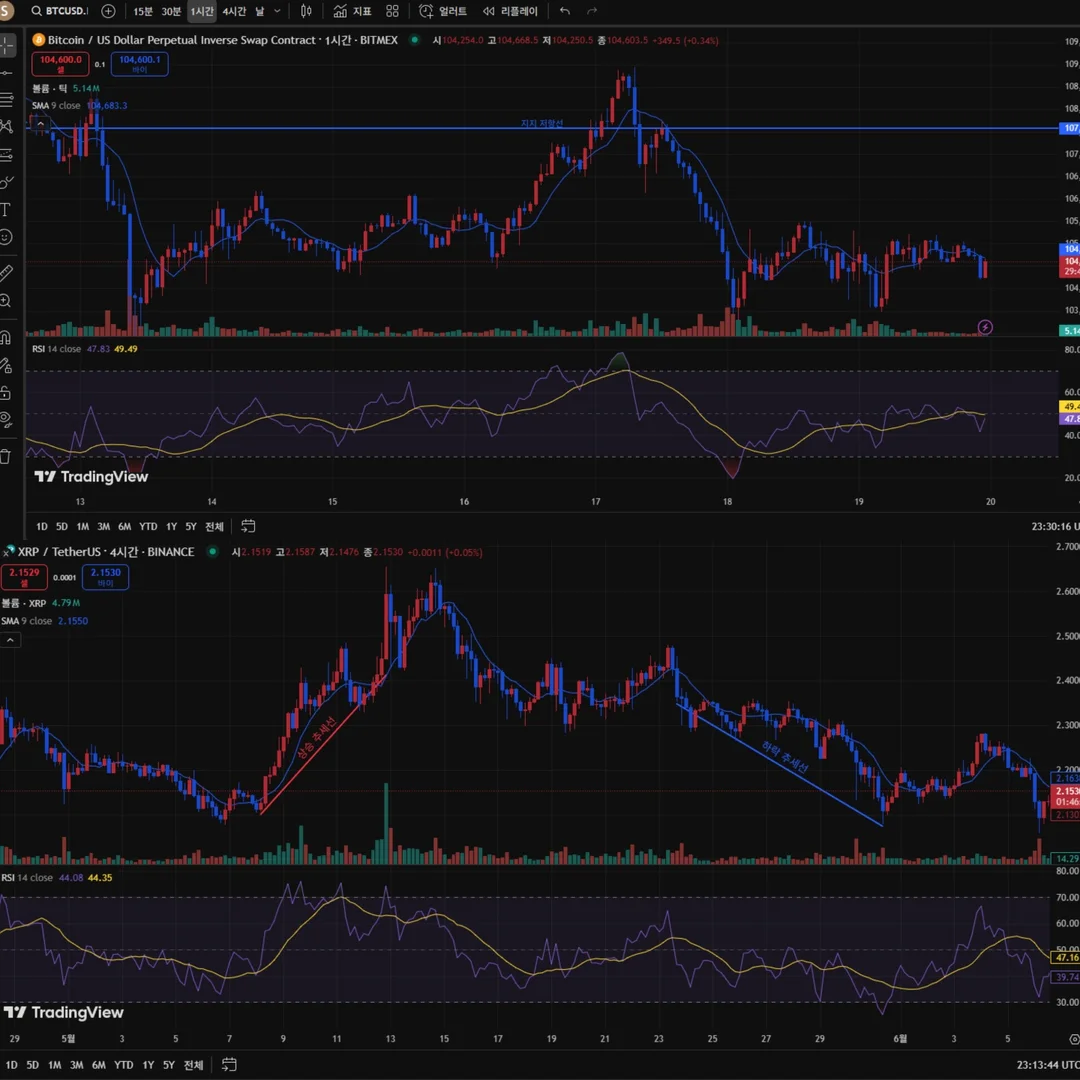Screen dimensions: 1080x1080
Task: Open the 얼러트 alert button
Action: point(443,11)
